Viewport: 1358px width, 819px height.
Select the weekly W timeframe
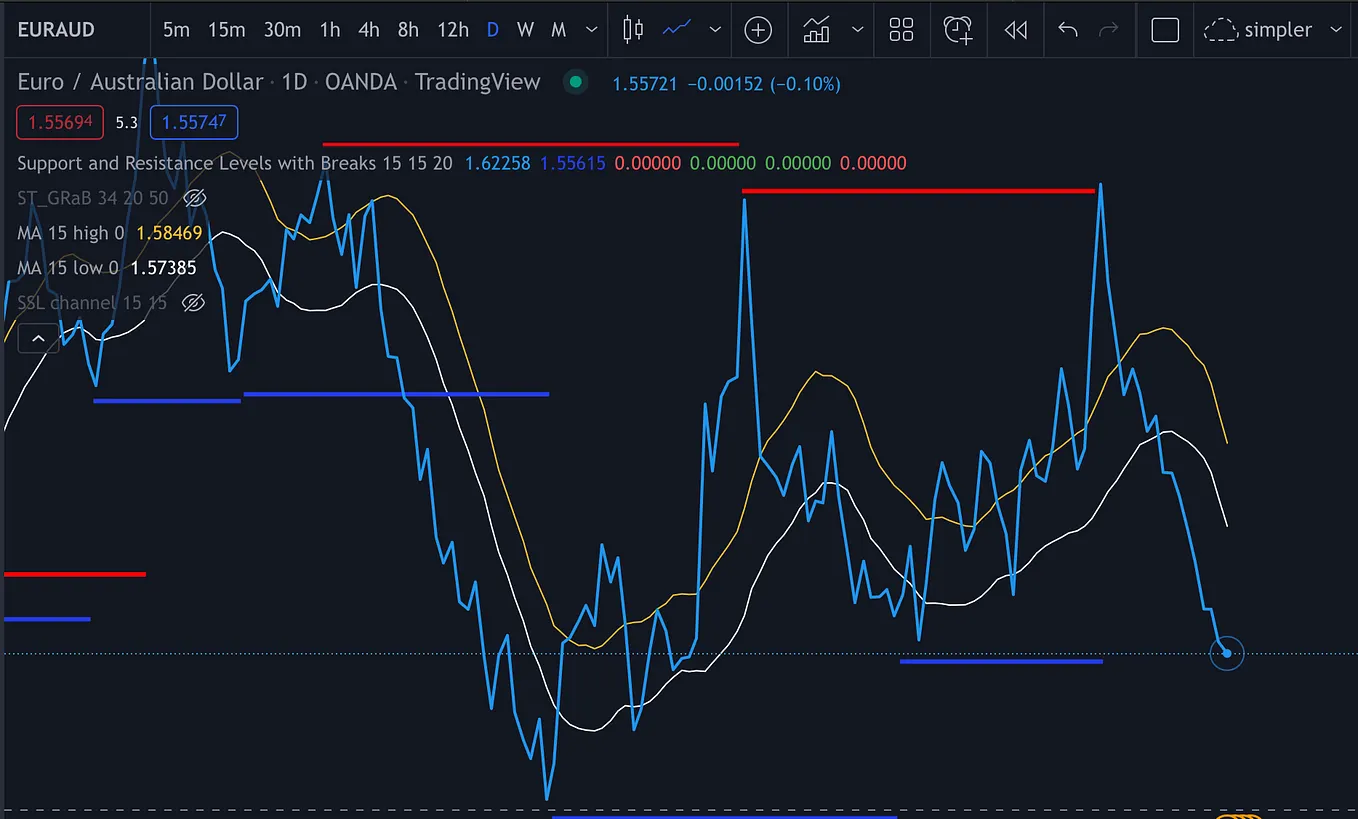pyautogui.click(x=525, y=30)
